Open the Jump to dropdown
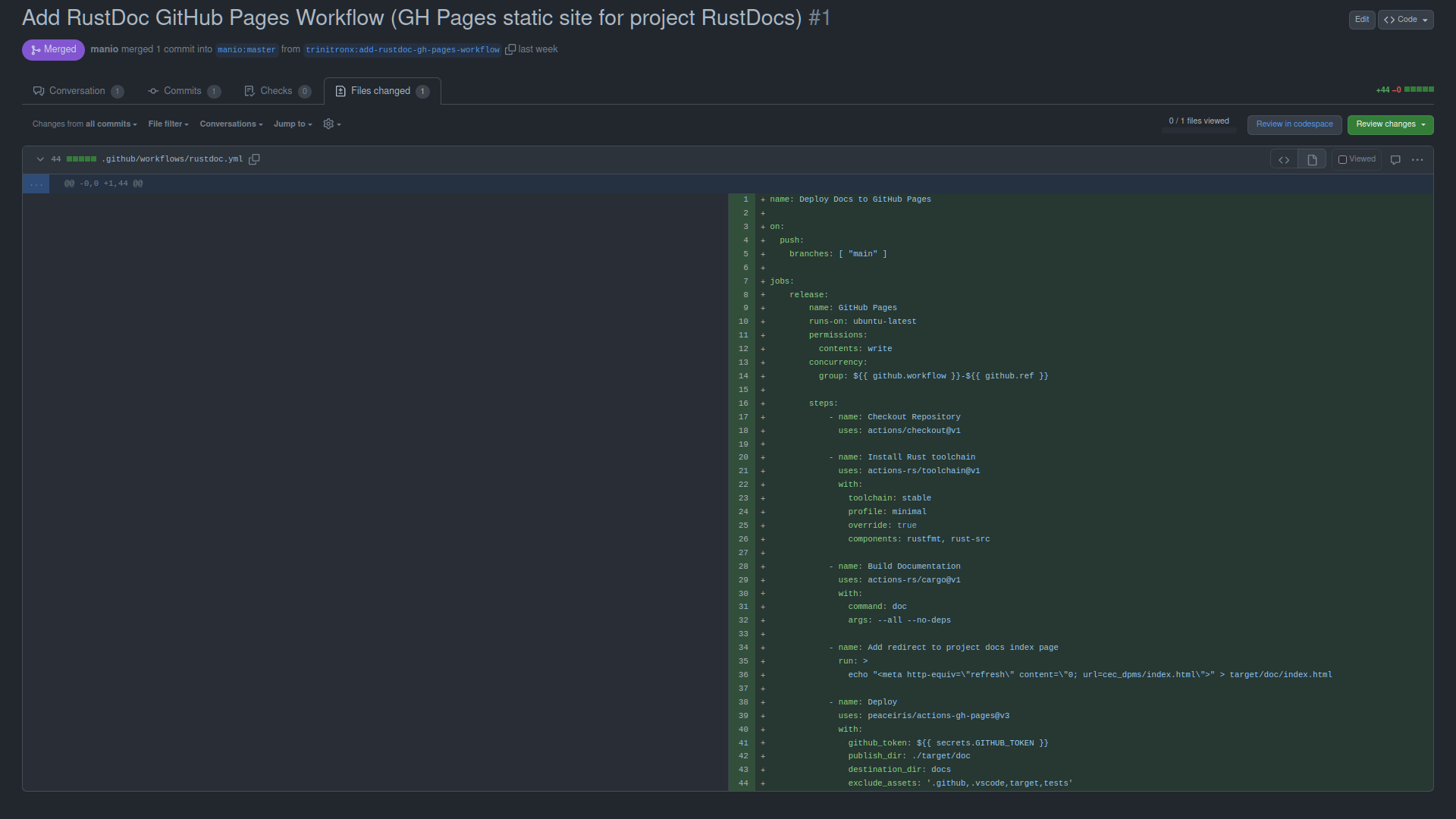Screen dimensions: 1456x819 (292, 124)
